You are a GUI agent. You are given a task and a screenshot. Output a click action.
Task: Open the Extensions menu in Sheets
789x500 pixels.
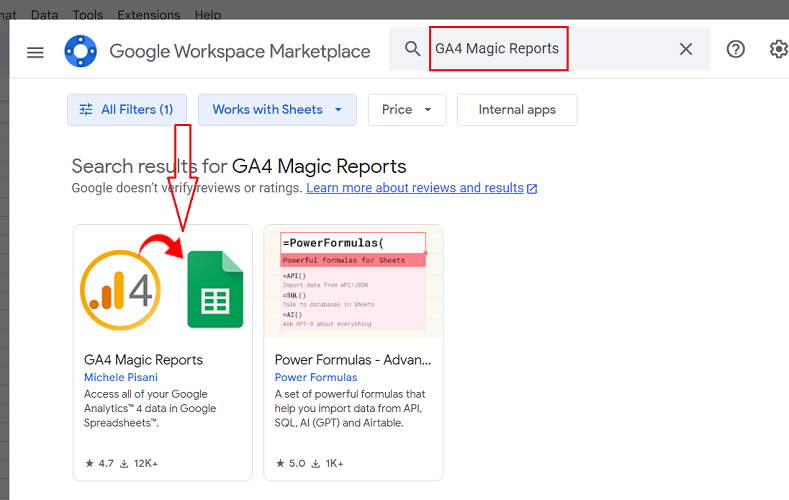pyautogui.click(x=148, y=15)
